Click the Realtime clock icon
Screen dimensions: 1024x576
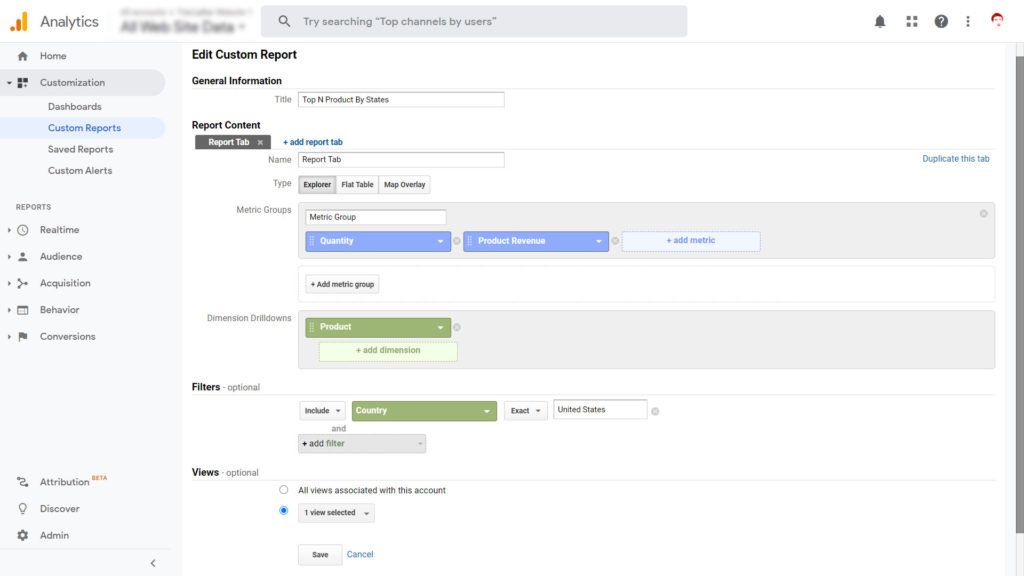click(x=23, y=230)
